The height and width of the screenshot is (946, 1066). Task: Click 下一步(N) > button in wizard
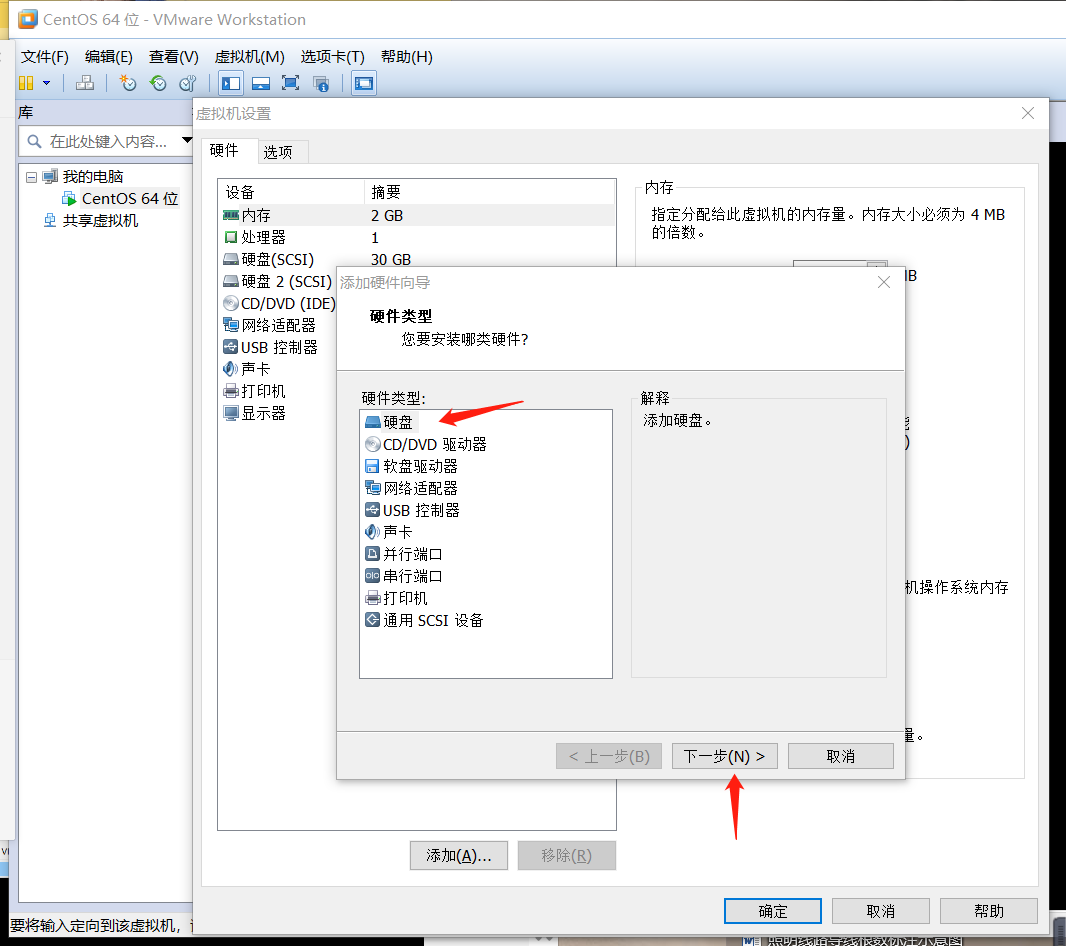(x=724, y=756)
